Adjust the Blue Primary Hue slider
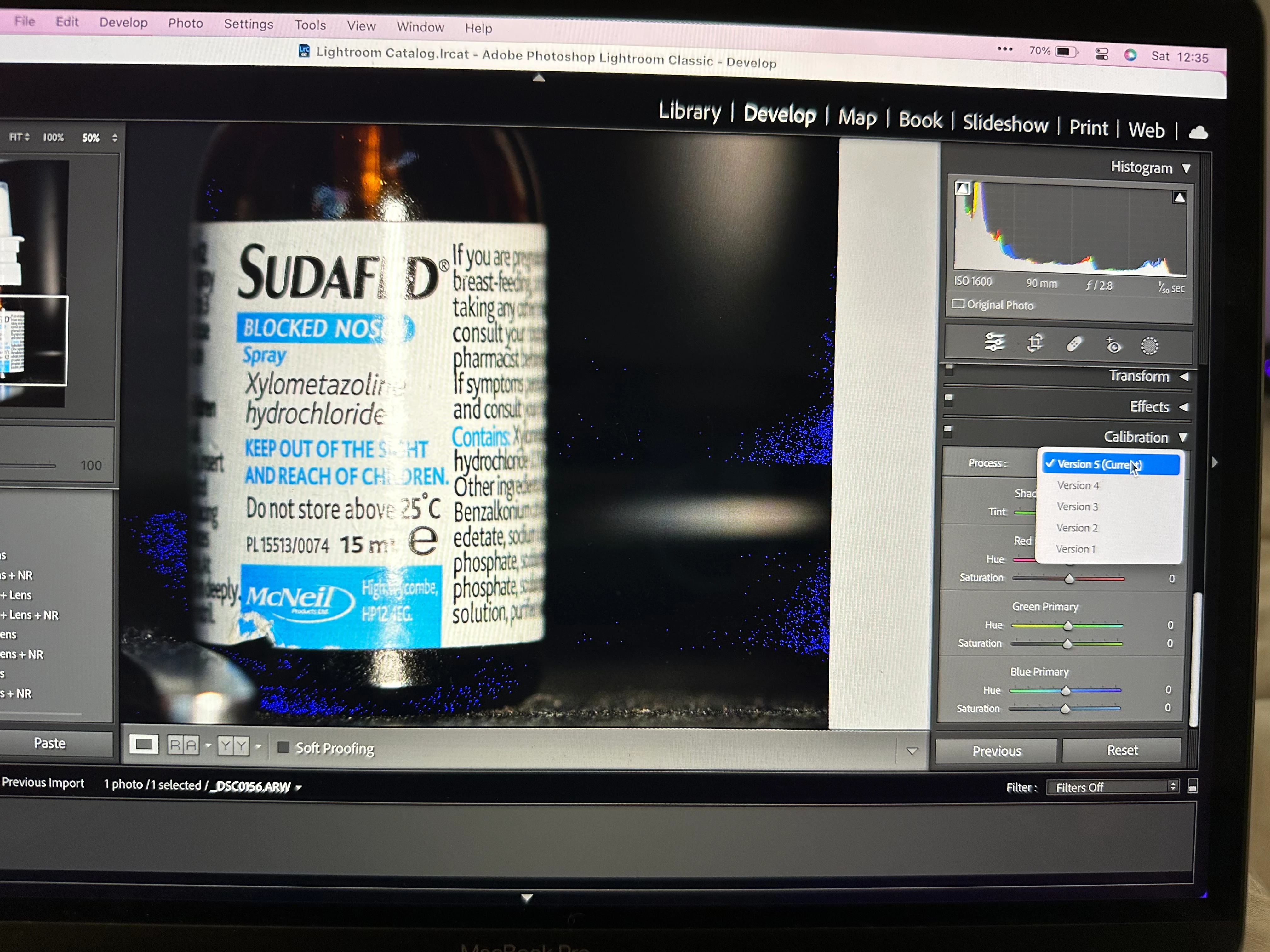Screen dimensions: 1270x952 (1066, 690)
